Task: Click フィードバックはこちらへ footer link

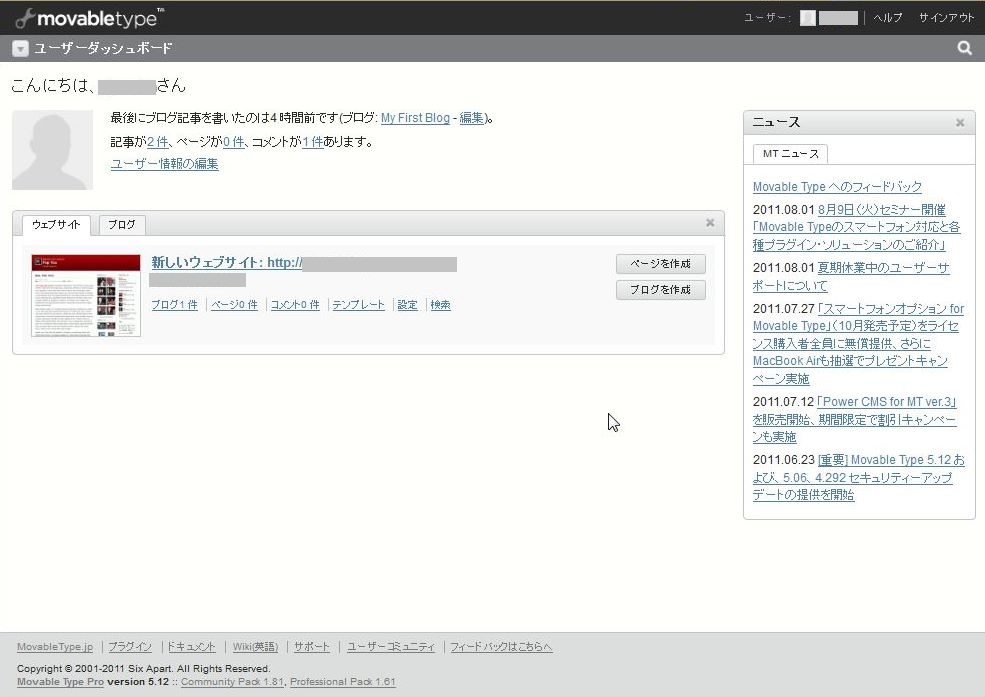Action: (x=501, y=647)
